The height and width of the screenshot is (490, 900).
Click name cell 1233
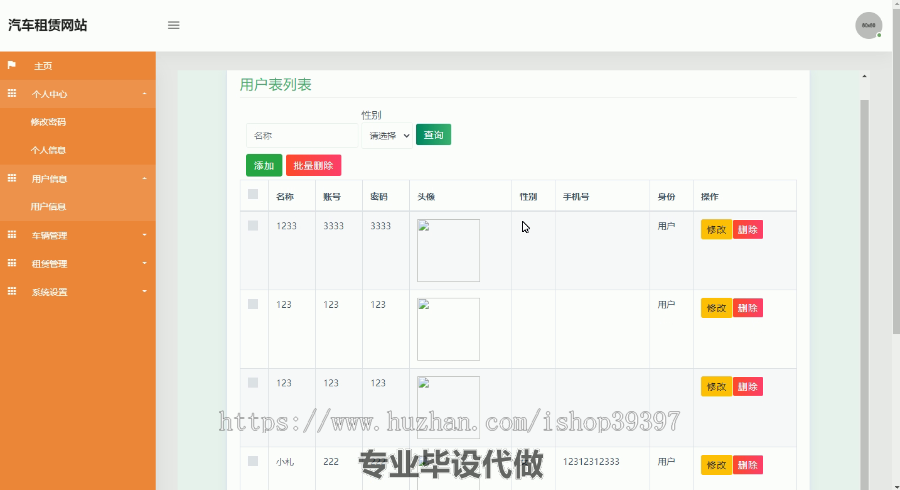coord(286,225)
